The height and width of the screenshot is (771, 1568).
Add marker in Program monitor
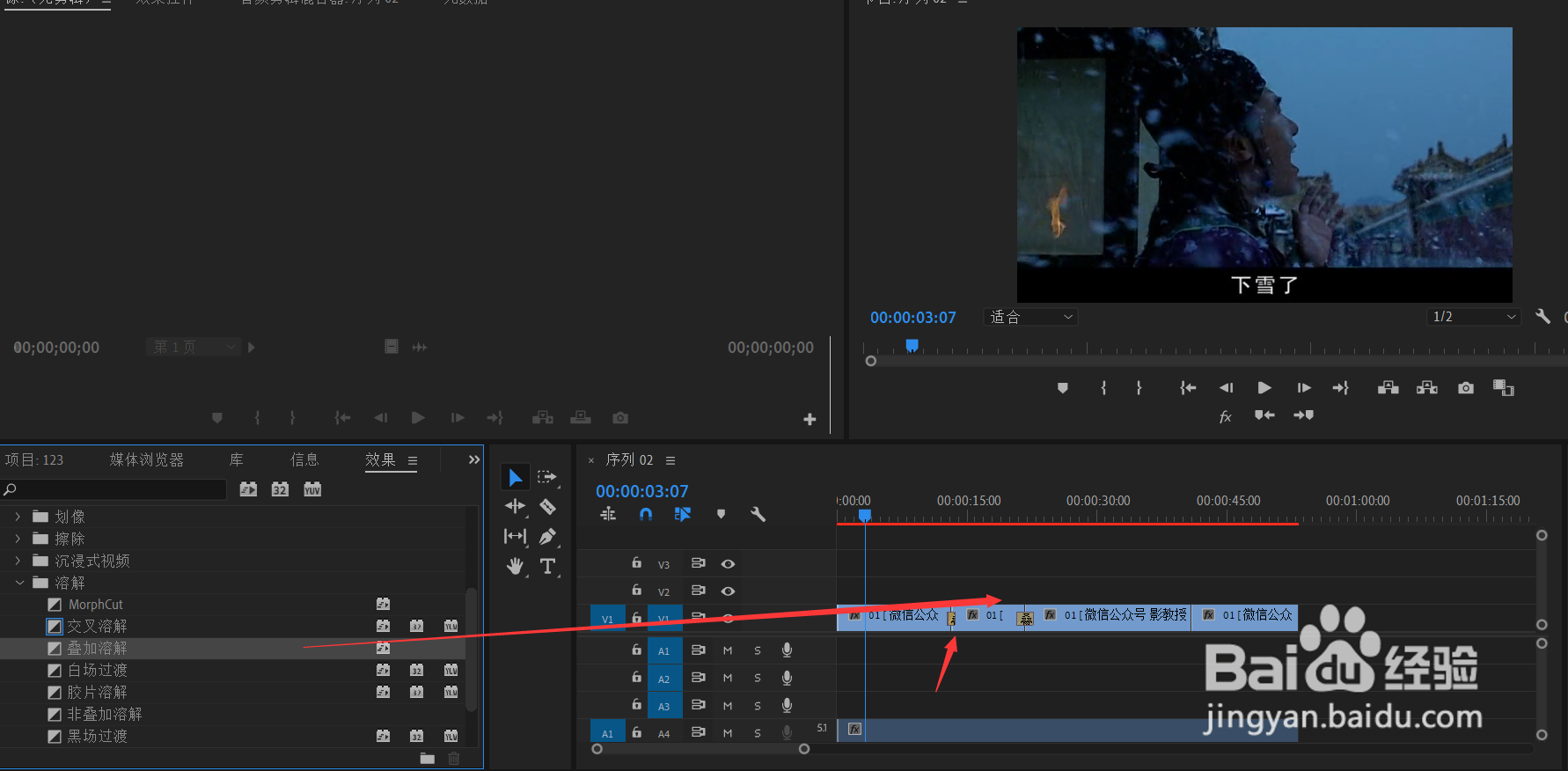(x=1063, y=388)
